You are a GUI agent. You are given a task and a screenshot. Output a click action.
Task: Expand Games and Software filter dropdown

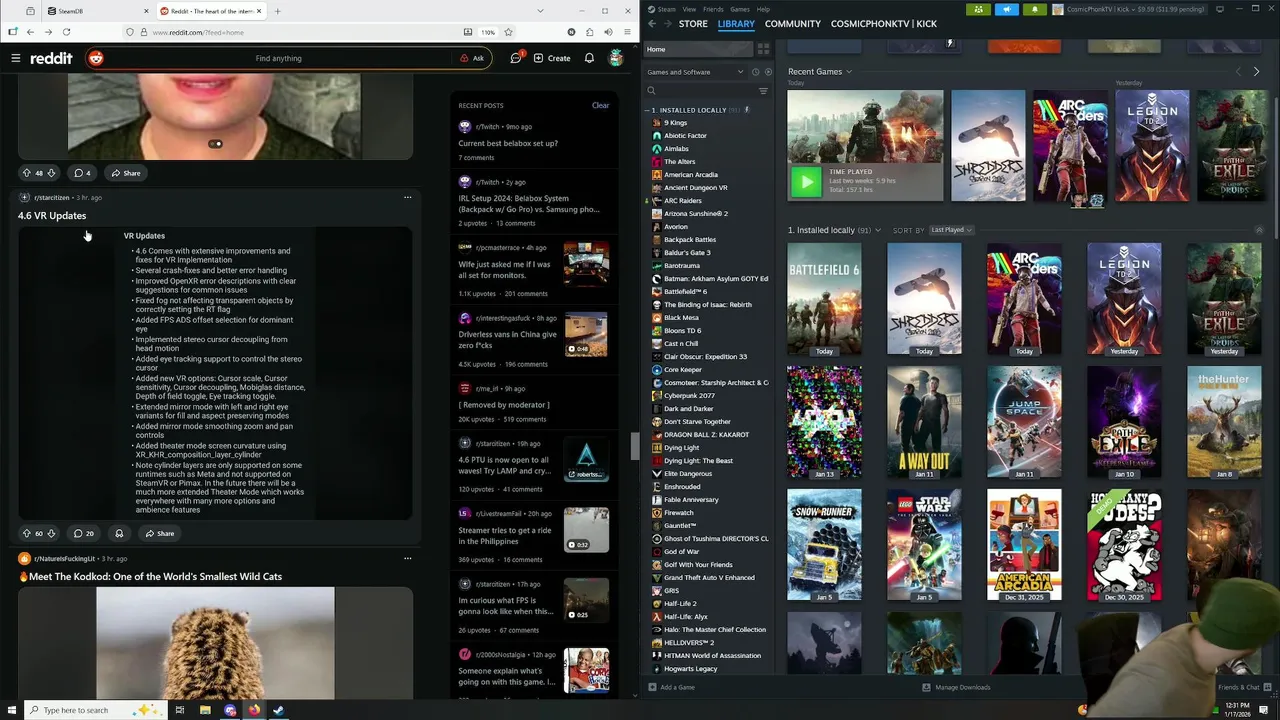pyautogui.click(x=695, y=72)
